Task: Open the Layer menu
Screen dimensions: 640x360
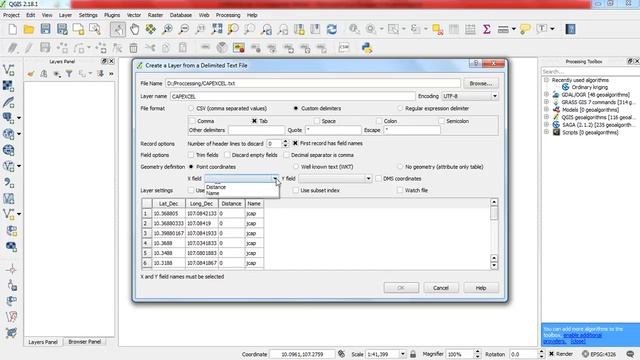Action: [x=65, y=15]
